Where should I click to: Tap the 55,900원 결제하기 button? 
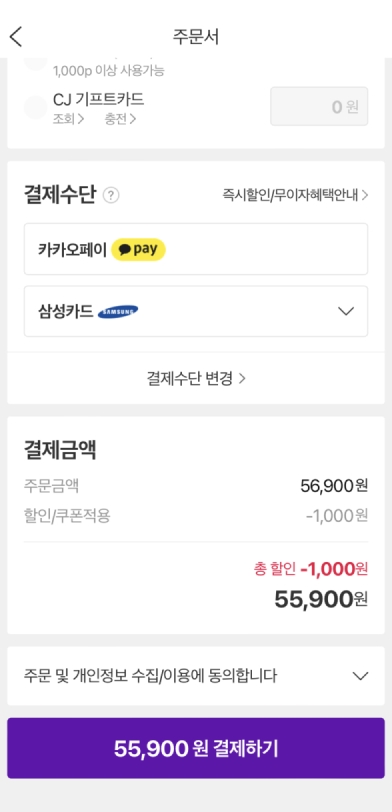point(196,748)
